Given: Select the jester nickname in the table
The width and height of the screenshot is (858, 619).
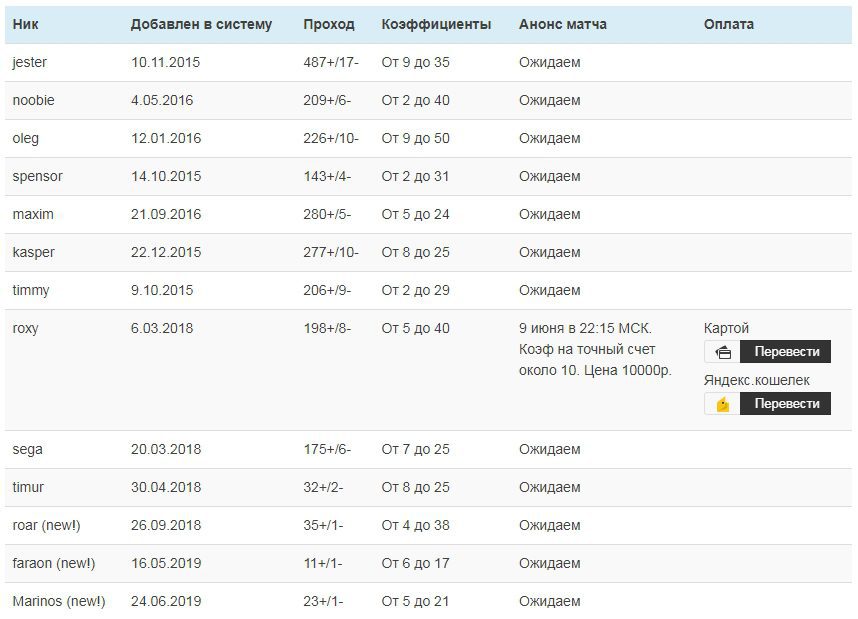Looking at the screenshot, I should tap(30, 62).
